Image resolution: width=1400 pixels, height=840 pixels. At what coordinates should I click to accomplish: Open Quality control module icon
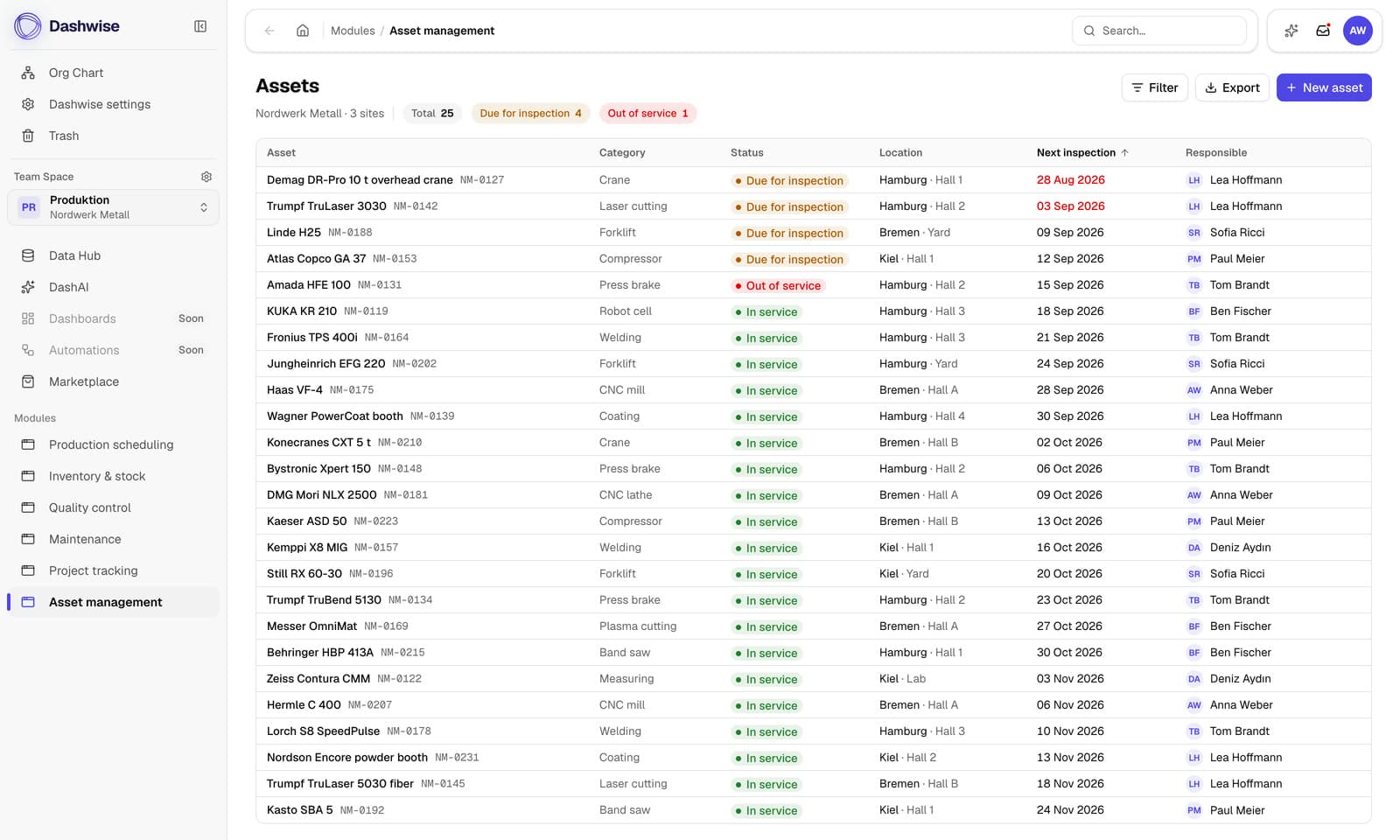[x=28, y=507]
